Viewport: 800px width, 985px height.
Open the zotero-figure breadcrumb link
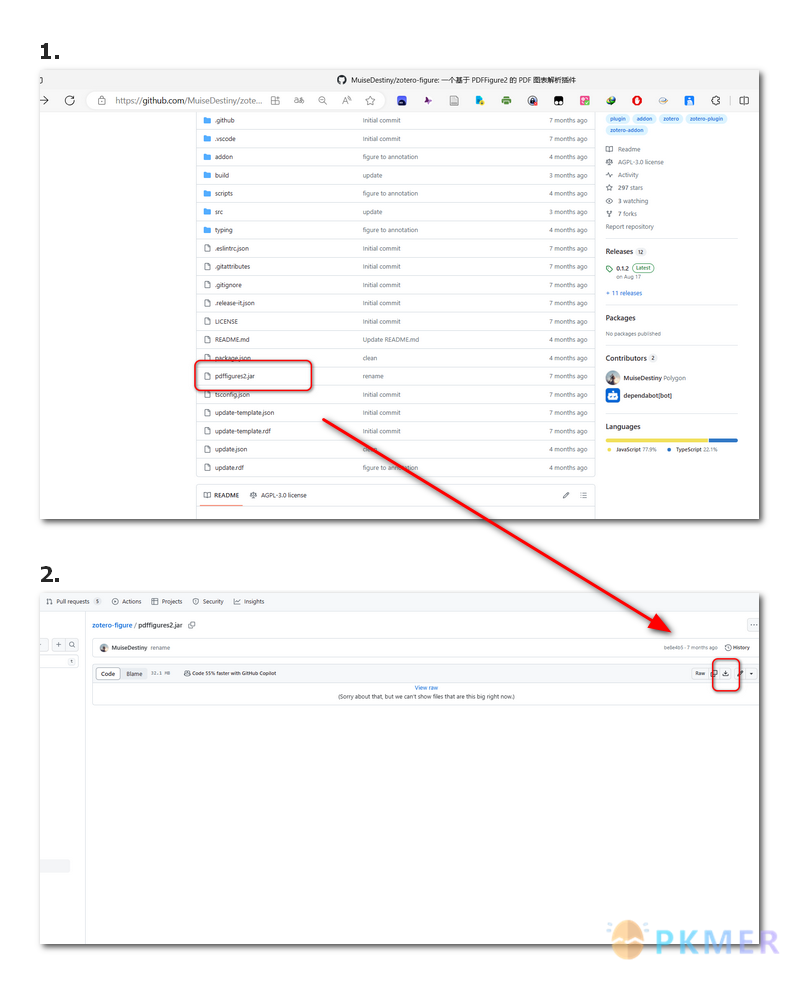tap(112, 625)
